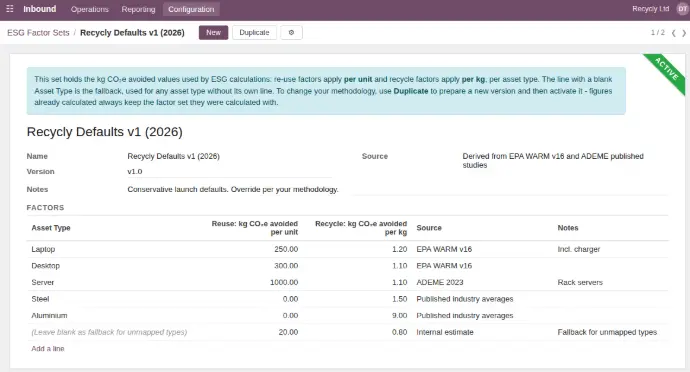Click the large record title heading
690x372 pixels.
[105, 132]
